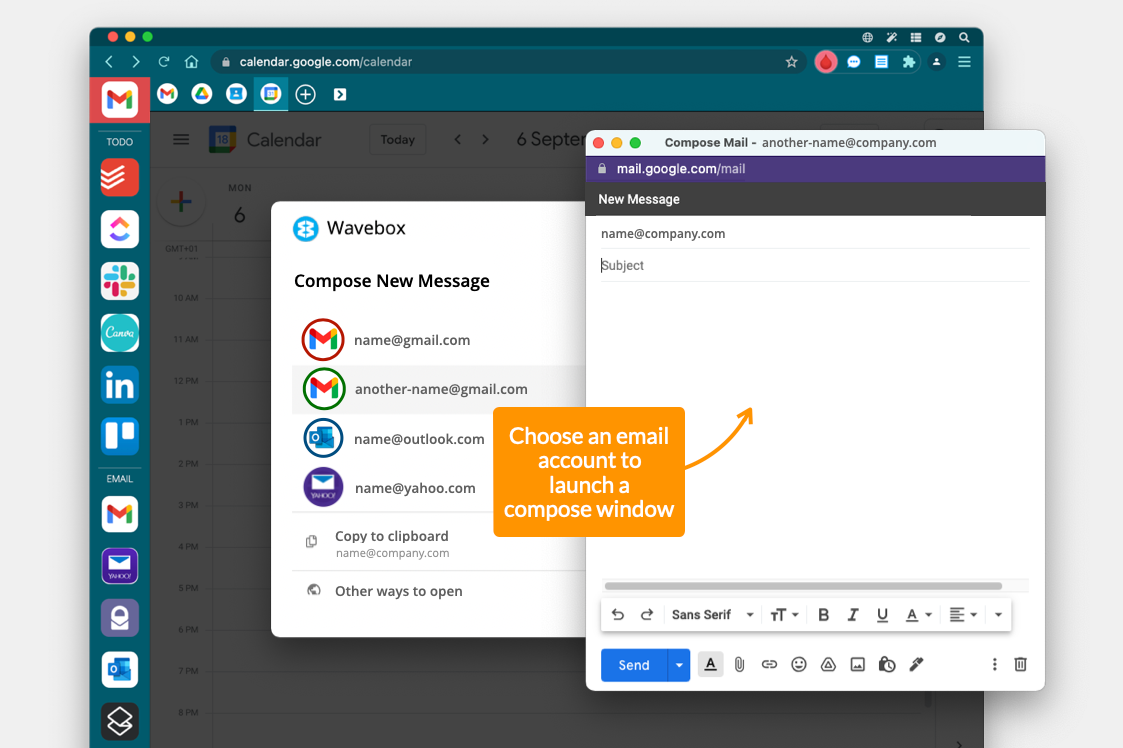Open the Outlook app in the sidebar
The image size is (1123, 748).
120,670
